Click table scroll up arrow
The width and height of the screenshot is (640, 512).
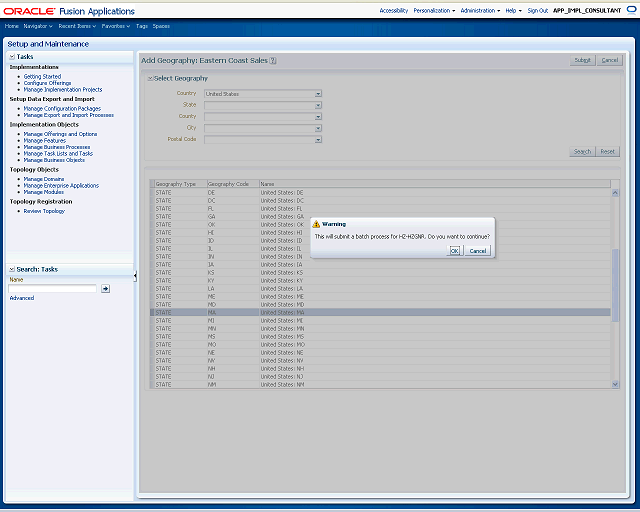(x=615, y=193)
